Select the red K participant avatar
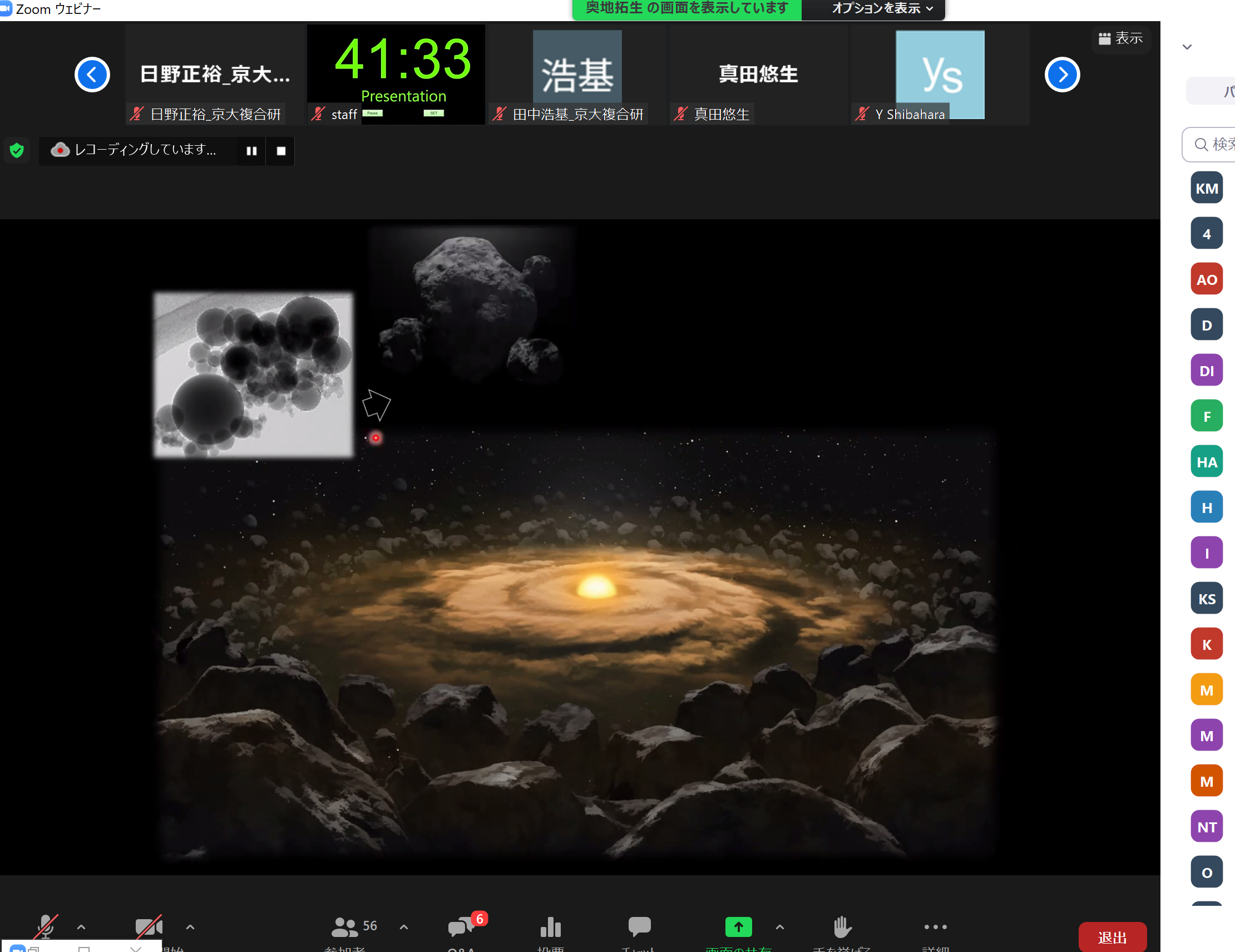1235x952 pixels. (1207, 644)
